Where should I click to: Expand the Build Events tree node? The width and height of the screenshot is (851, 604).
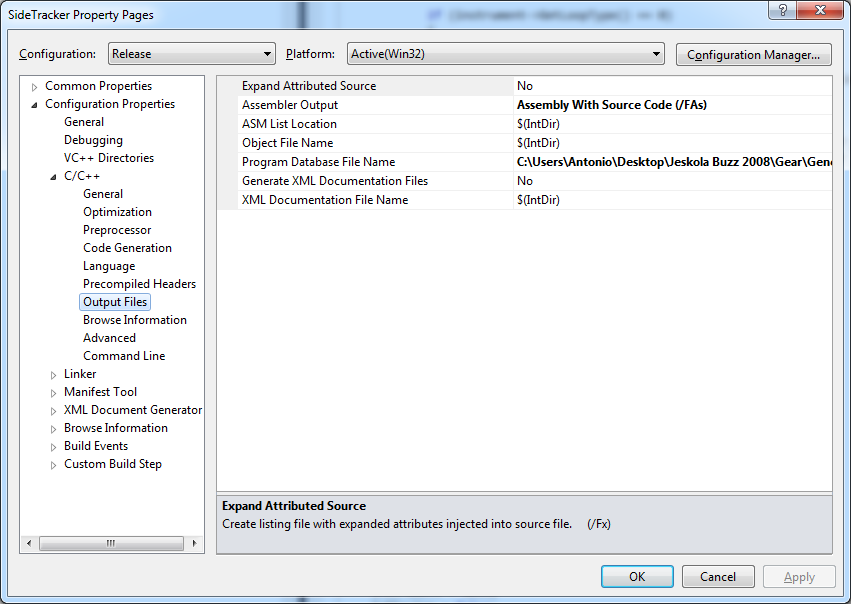pyautogui.click(x=53, y=447)
